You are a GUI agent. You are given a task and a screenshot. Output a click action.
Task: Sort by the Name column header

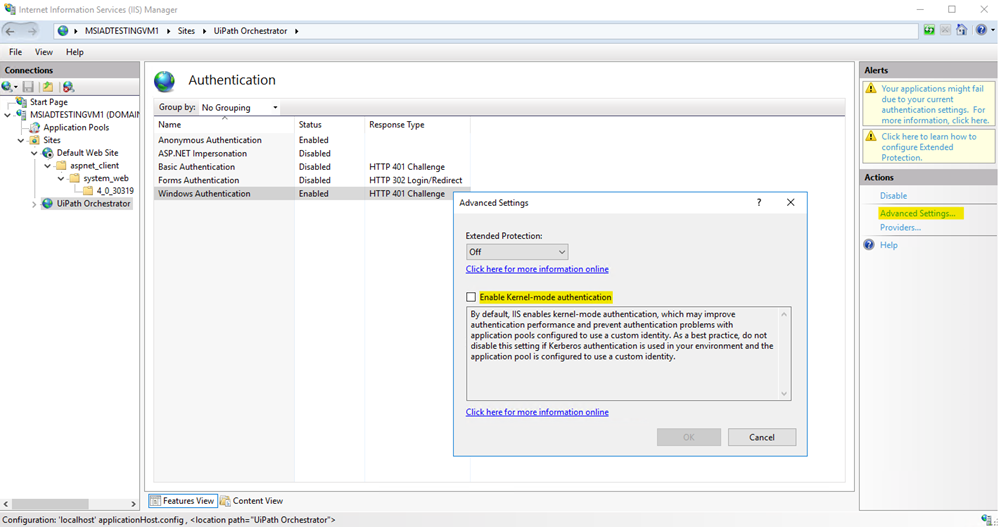(x=224, y=124)
